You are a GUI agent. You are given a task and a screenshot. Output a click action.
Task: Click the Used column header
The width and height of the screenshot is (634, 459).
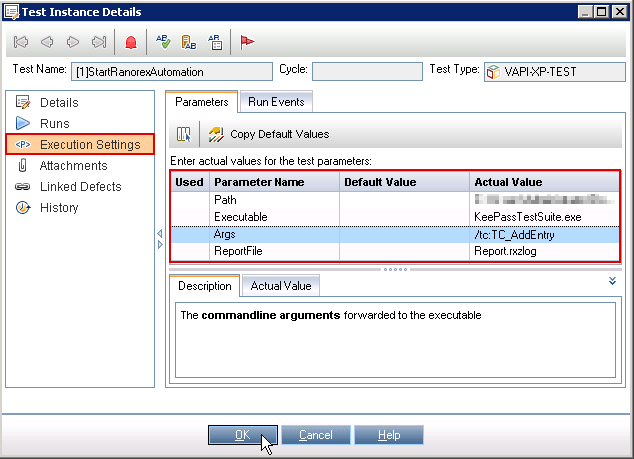click(190, 182)
